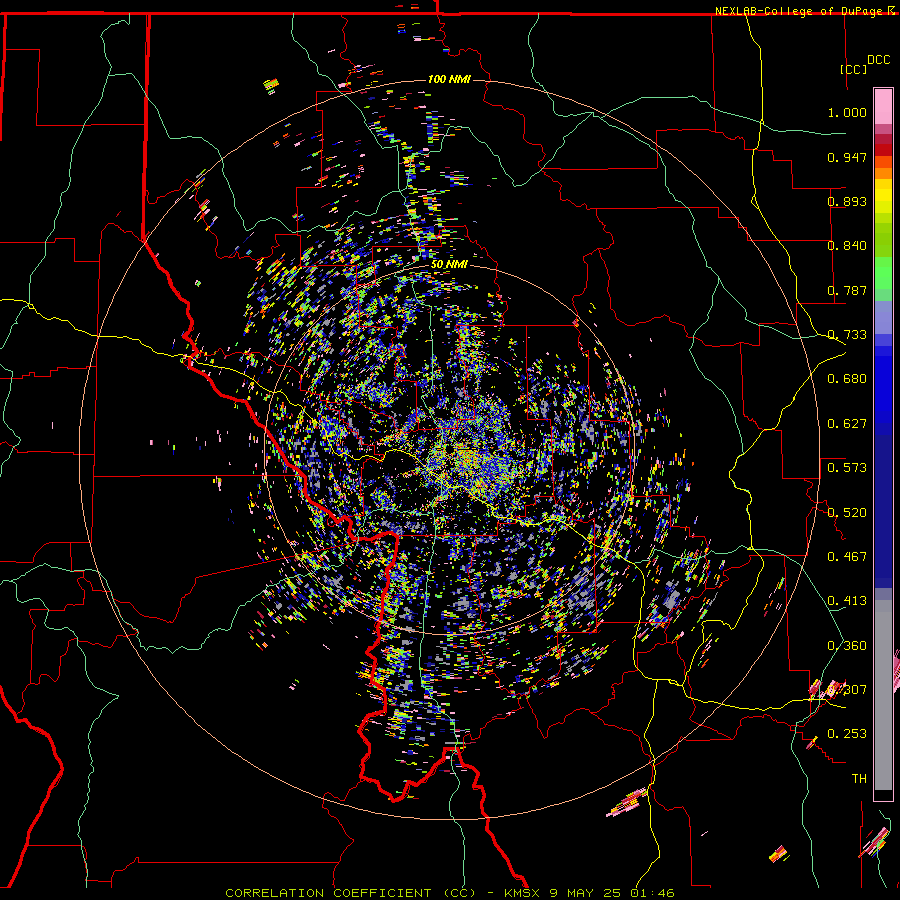The image size is (900, 900).
Task: Click the 0.253 color scale value
Action: click(x=847, y=734)
